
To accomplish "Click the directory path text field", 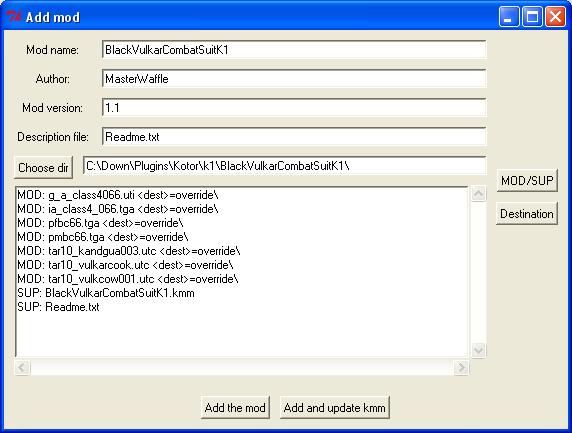I will (285, 166).
